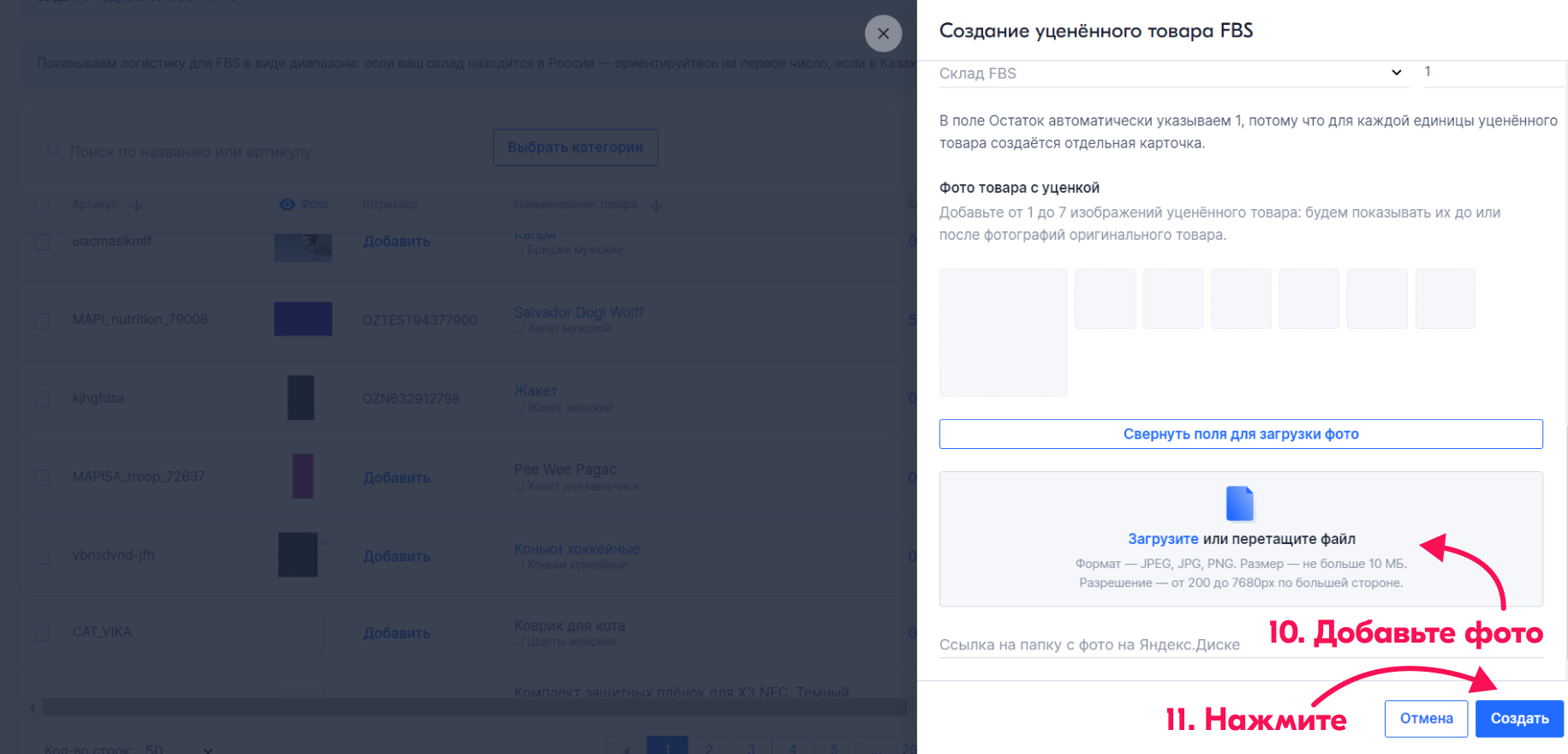Click the kjhgfdsa product thumbnail
The image size is (1568, 754).
point(301,398)
